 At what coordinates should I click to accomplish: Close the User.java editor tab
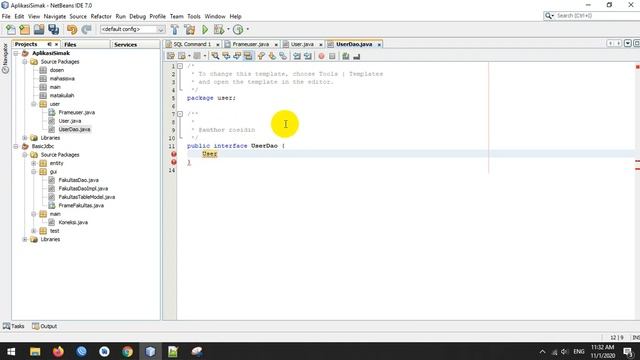pyautogui.click(x=321, y=44)
